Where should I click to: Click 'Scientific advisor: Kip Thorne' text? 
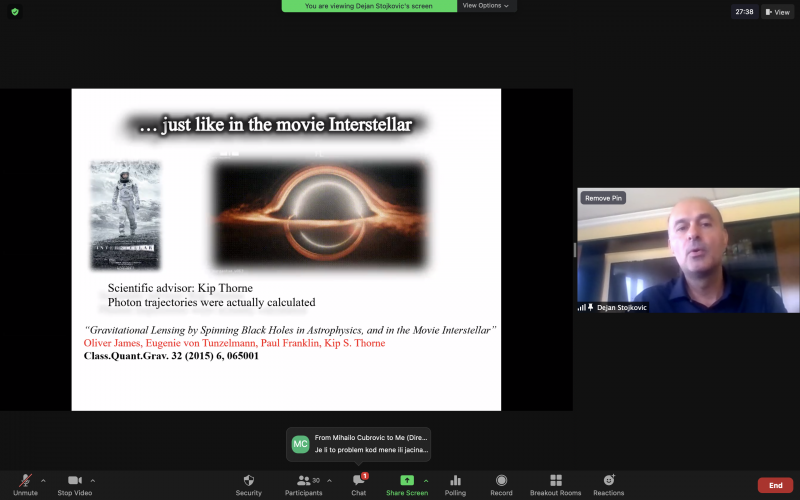180,288
